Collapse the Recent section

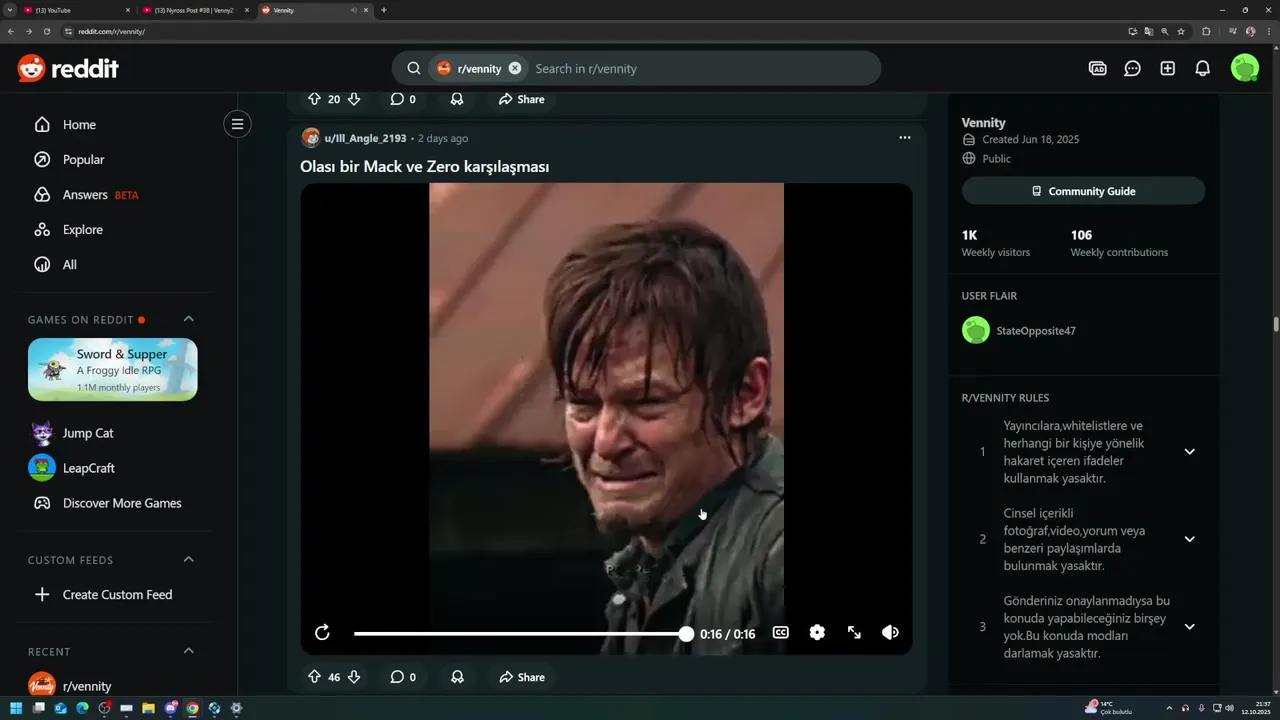[188, 651]
